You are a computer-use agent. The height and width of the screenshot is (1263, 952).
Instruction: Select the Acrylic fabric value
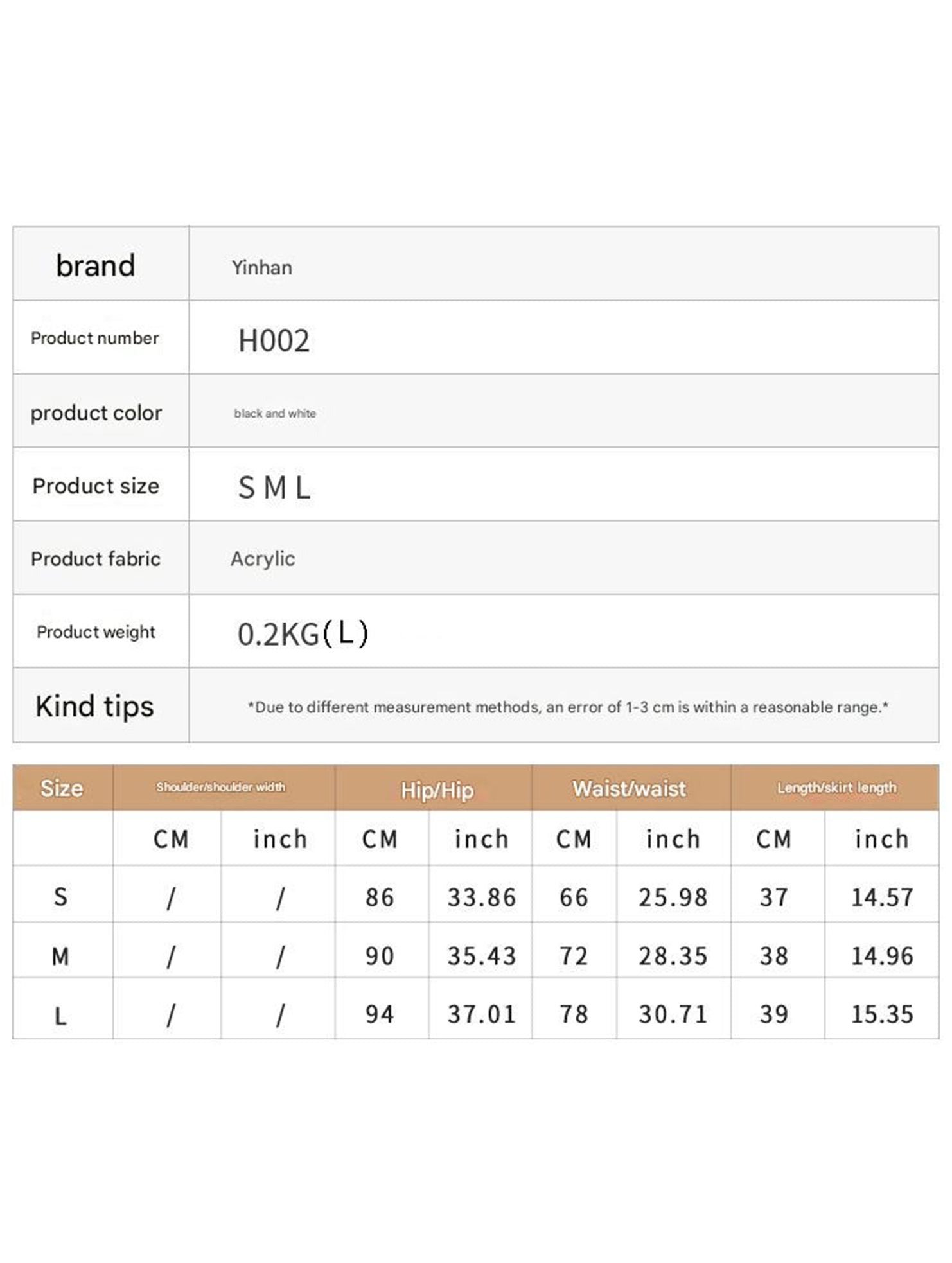tap(263, 559)
